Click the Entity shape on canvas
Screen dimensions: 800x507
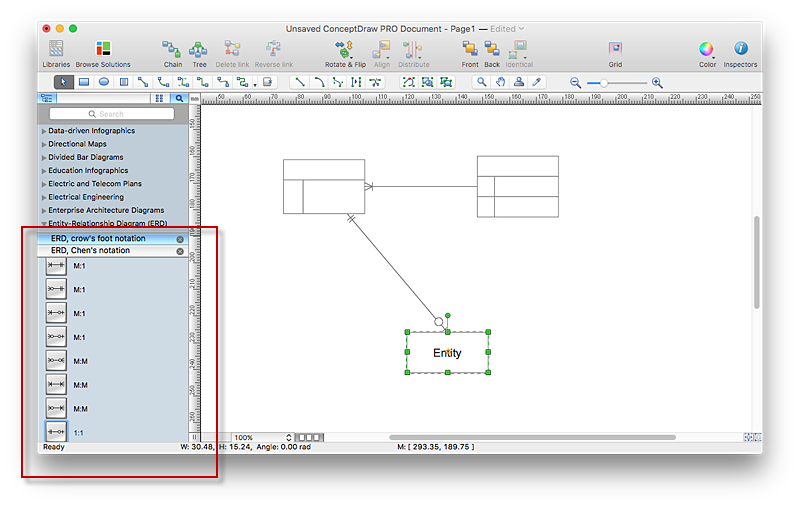pyautogui.click(x=447, y=352)
